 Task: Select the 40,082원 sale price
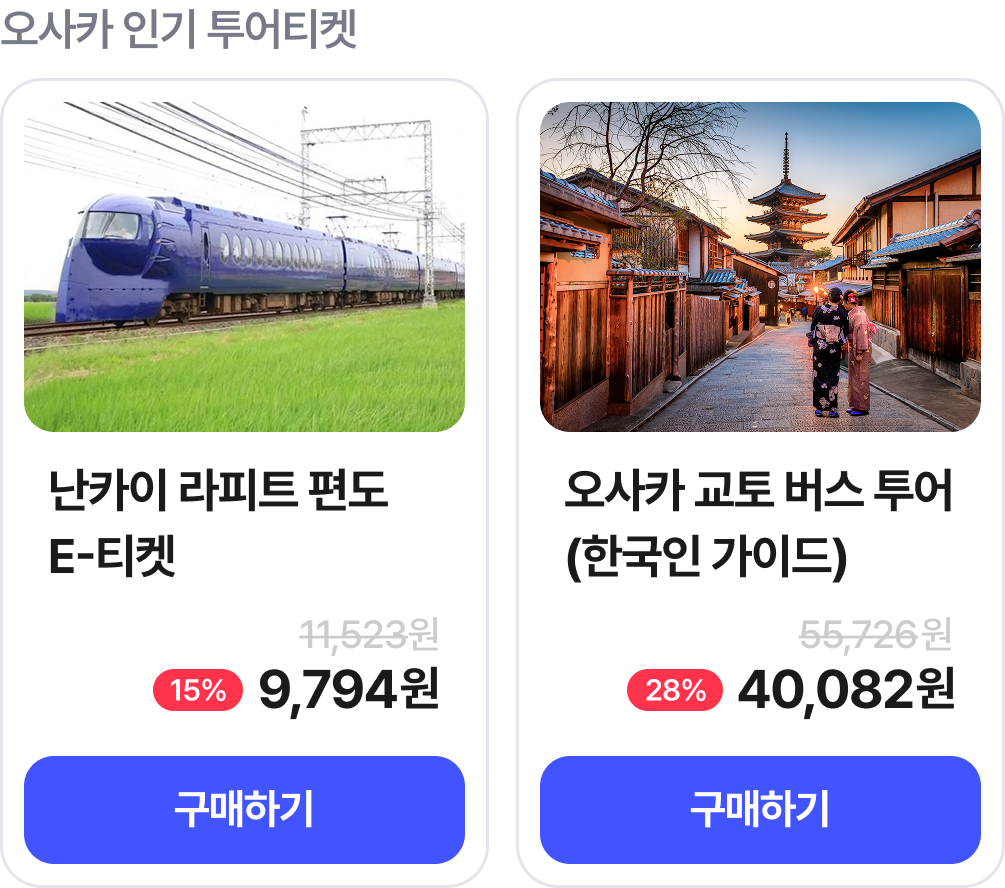point(846,690)
